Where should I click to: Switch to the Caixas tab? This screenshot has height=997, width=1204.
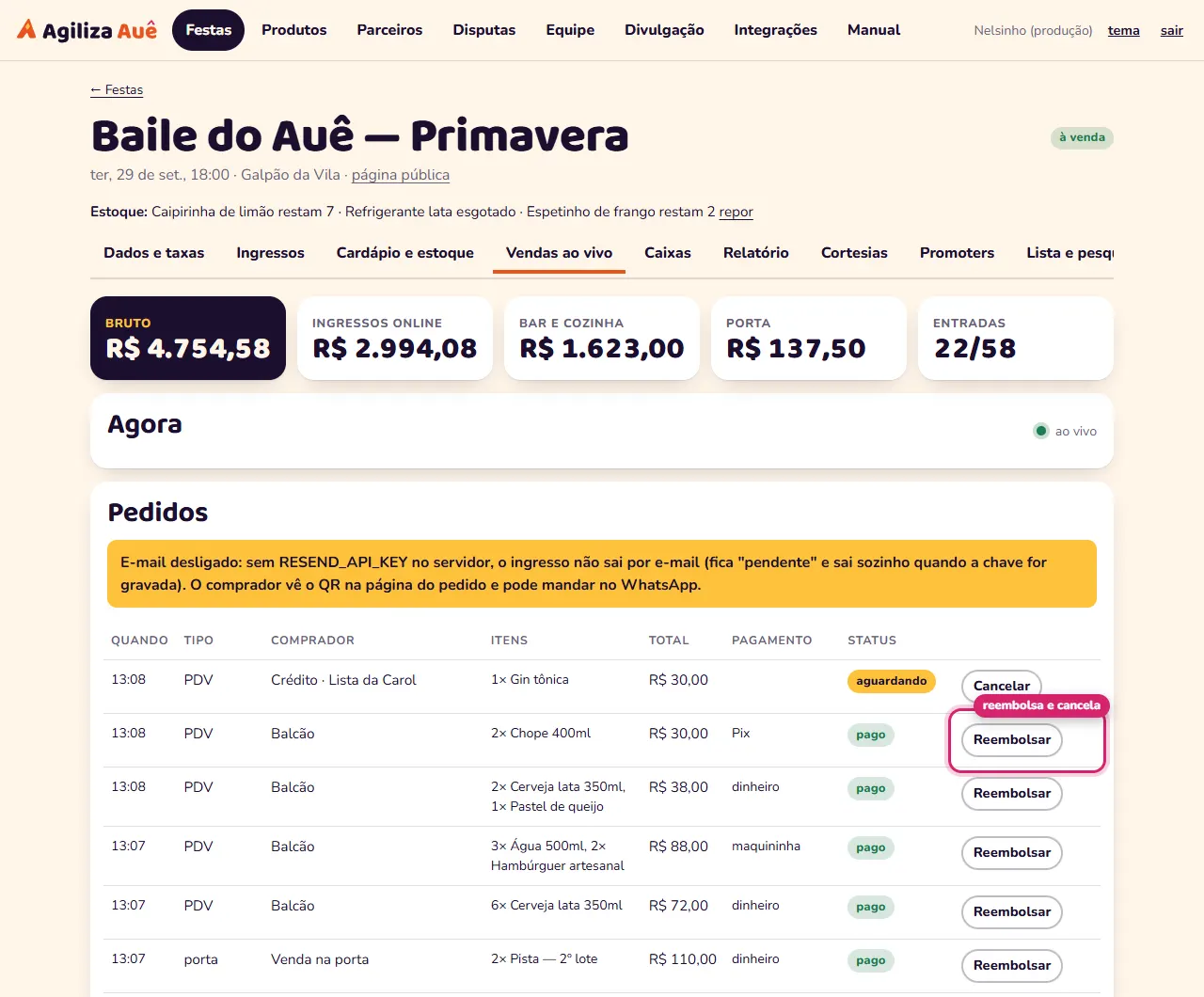point(668,253)
